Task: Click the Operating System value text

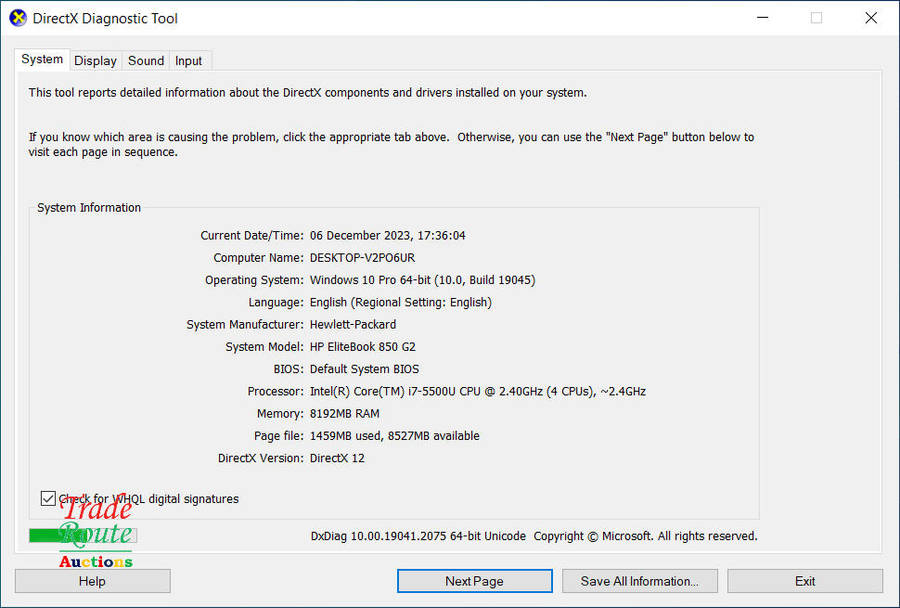Action: [x=422, y=280]
